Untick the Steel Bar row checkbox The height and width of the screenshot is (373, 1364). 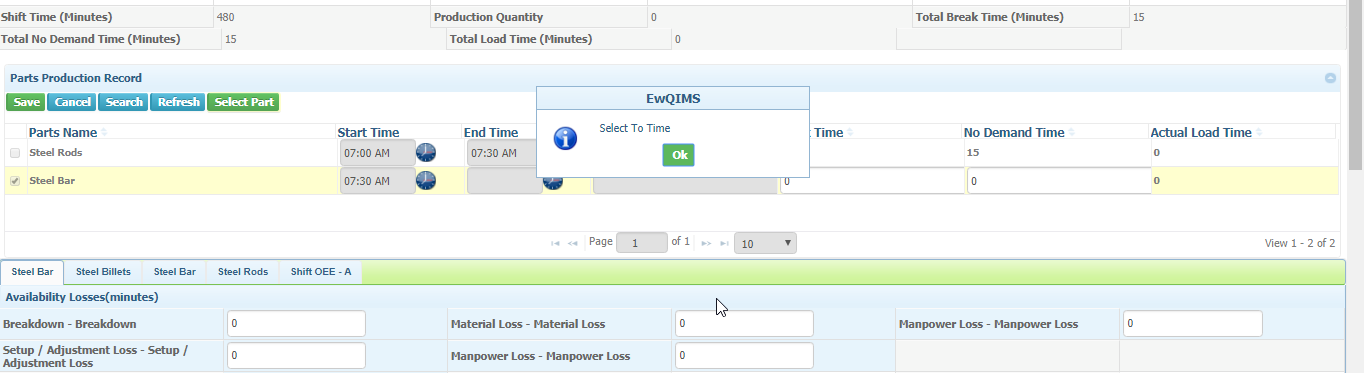tap(15, 181)
